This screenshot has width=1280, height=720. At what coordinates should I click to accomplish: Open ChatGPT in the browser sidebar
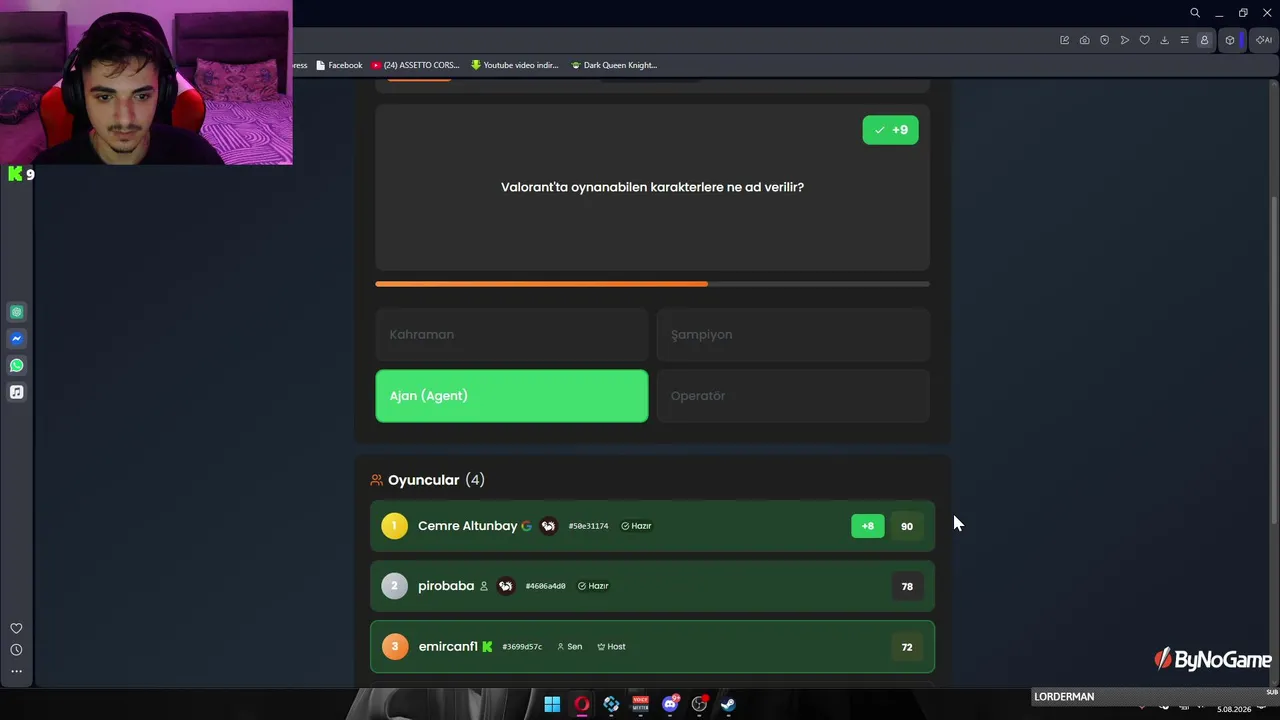click(x=16, y=312)
